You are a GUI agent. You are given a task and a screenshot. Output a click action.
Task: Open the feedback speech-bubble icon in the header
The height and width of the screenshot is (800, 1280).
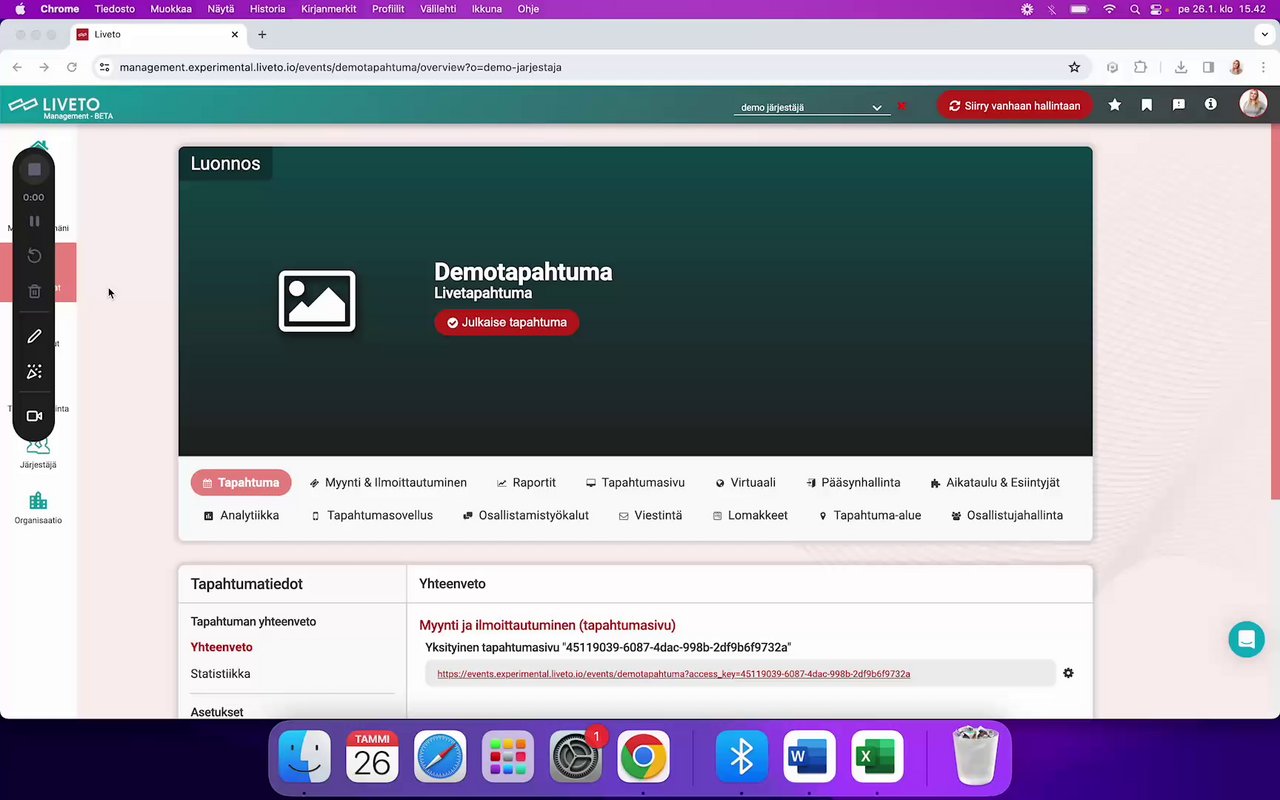(1179, 105)
